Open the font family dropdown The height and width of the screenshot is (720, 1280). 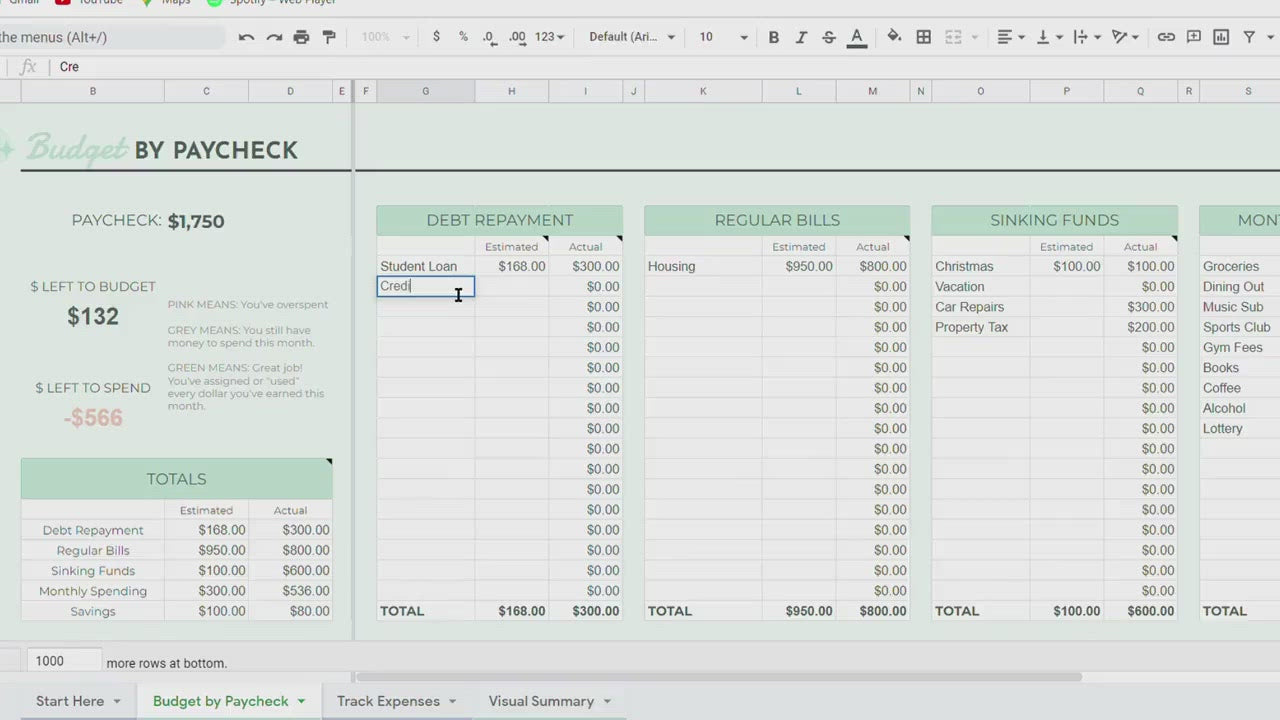click(632, 37)
